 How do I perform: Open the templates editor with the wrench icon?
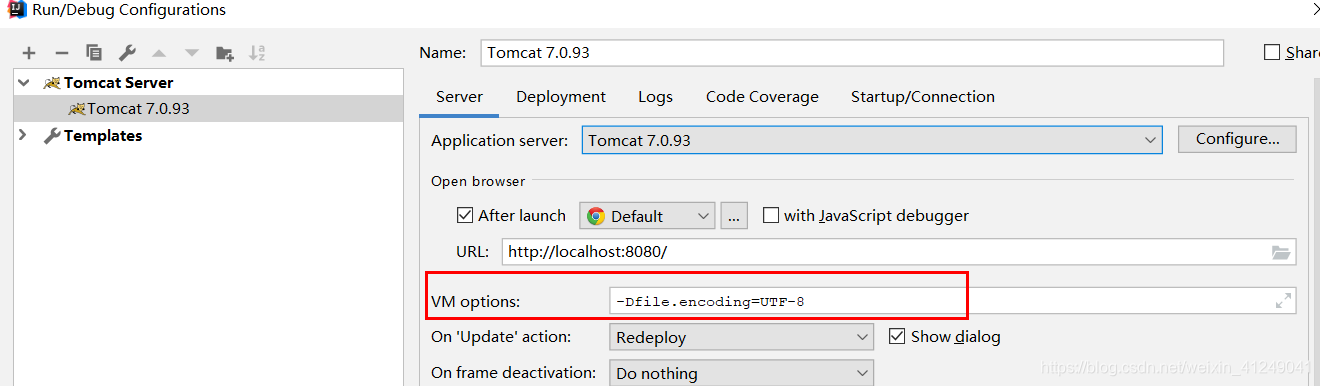click(127, 53)
